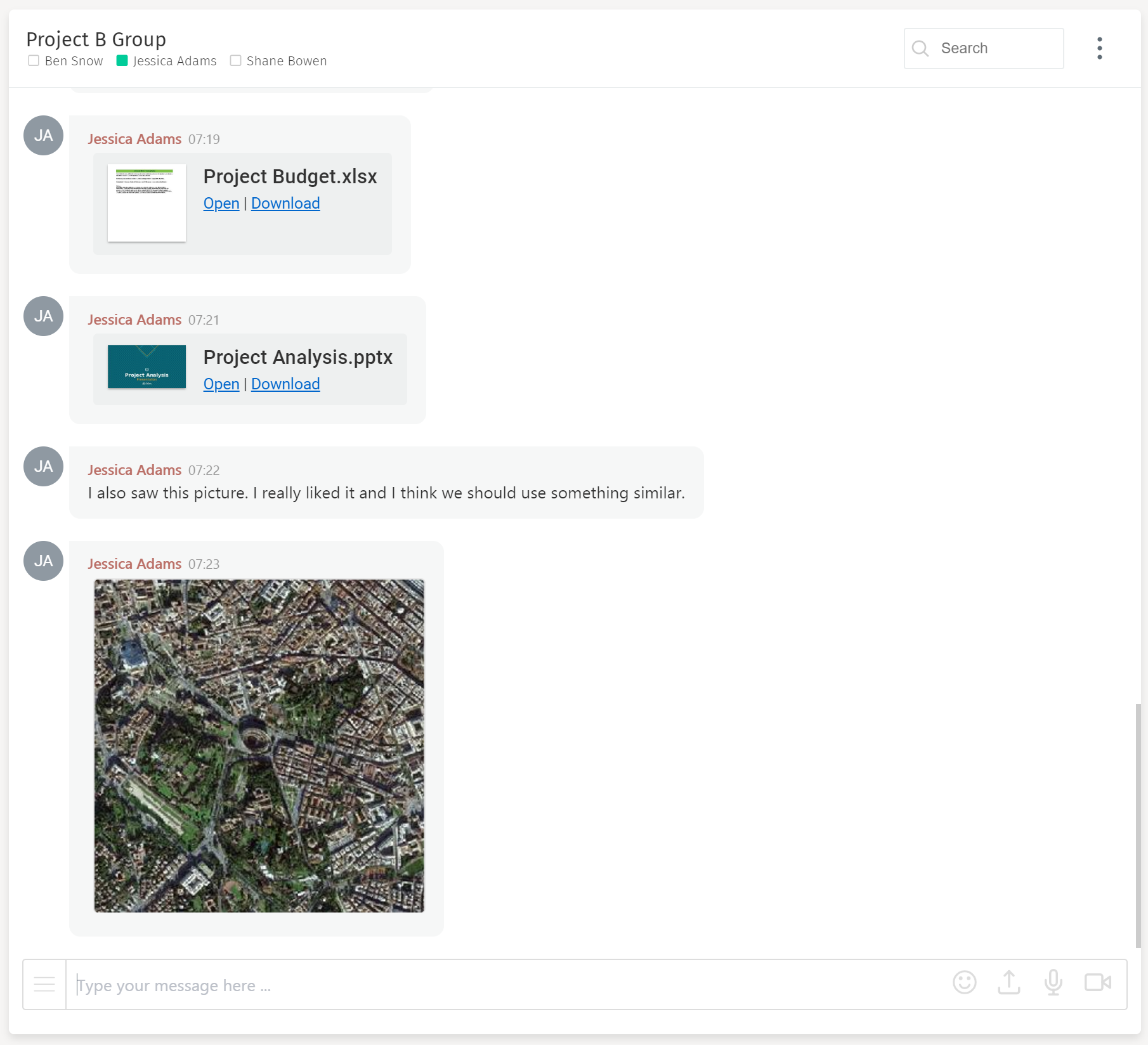Download Project Analysis.pptx

click(x=285, y=384)
